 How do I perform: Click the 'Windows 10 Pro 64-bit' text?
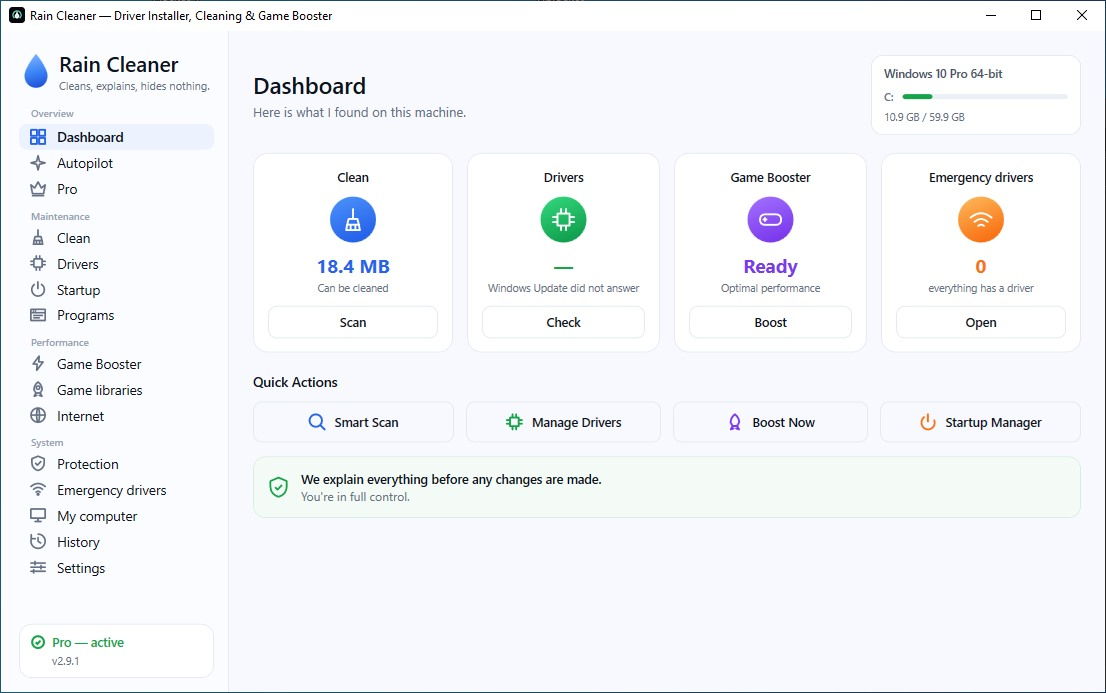coord(943,73)
